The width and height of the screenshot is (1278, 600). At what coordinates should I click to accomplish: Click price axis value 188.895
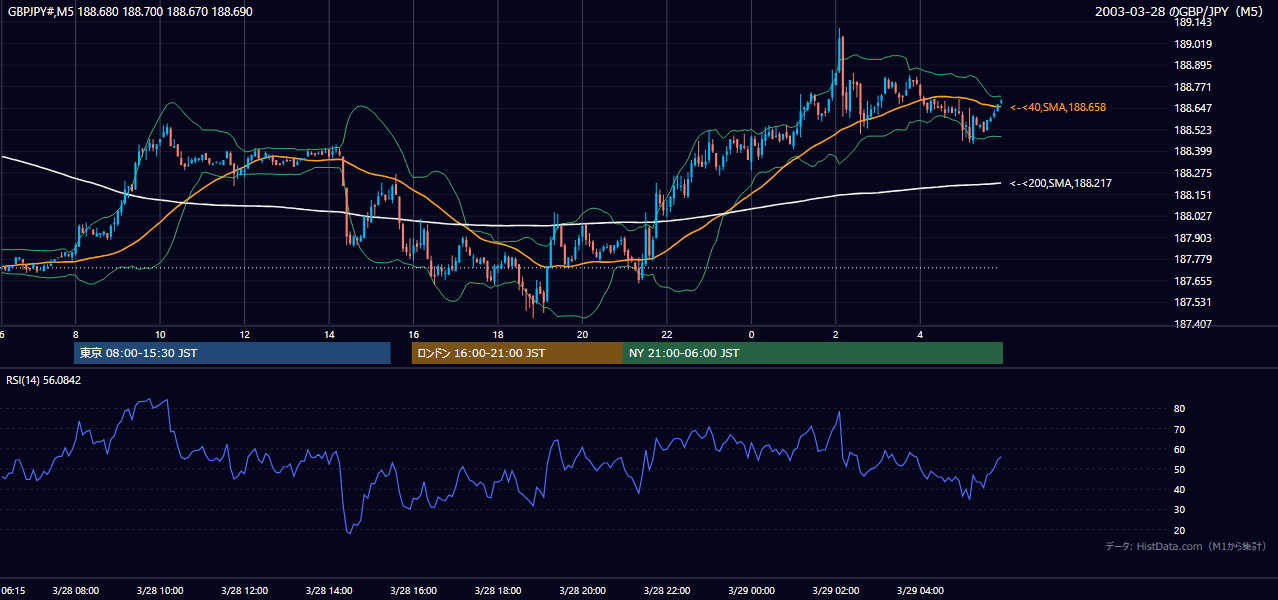[x=1193, y=65]
